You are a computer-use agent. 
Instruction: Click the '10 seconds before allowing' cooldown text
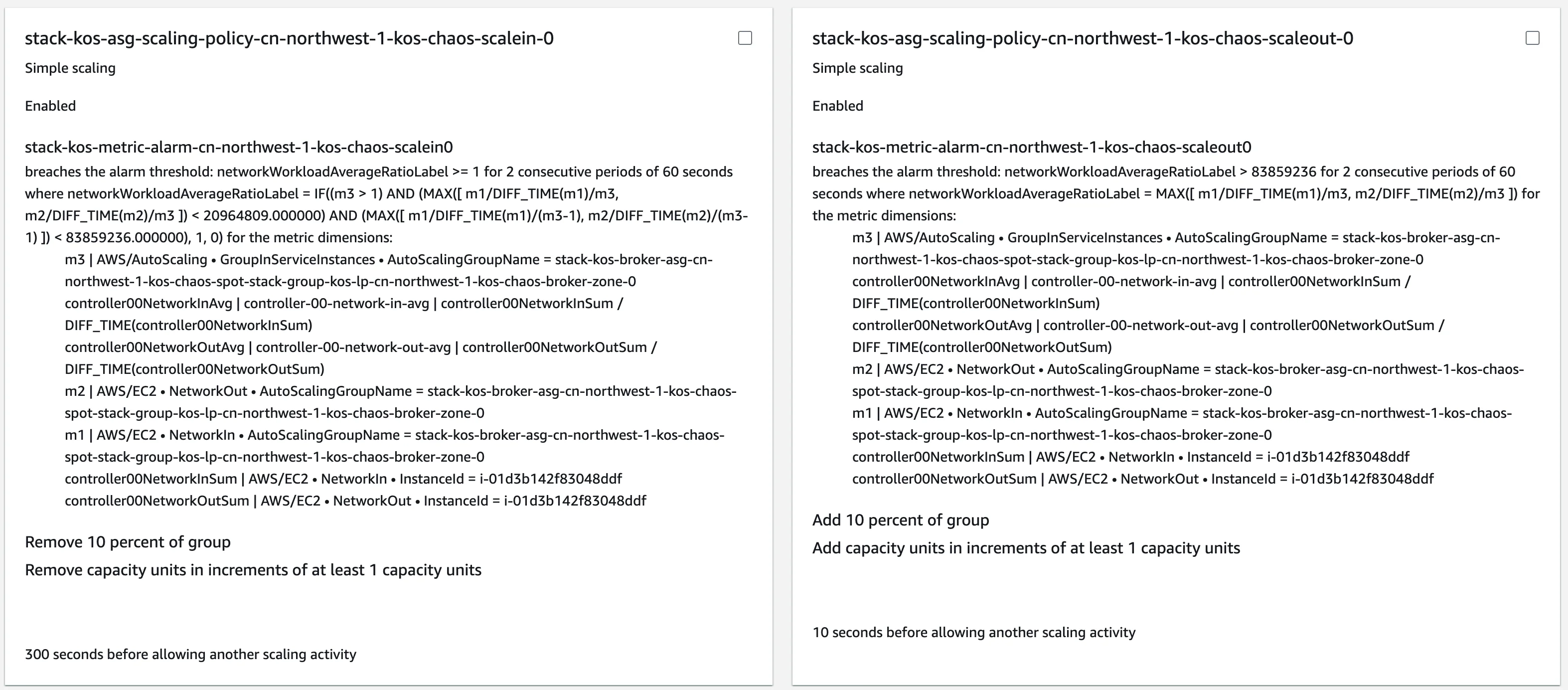coord(973,632)
